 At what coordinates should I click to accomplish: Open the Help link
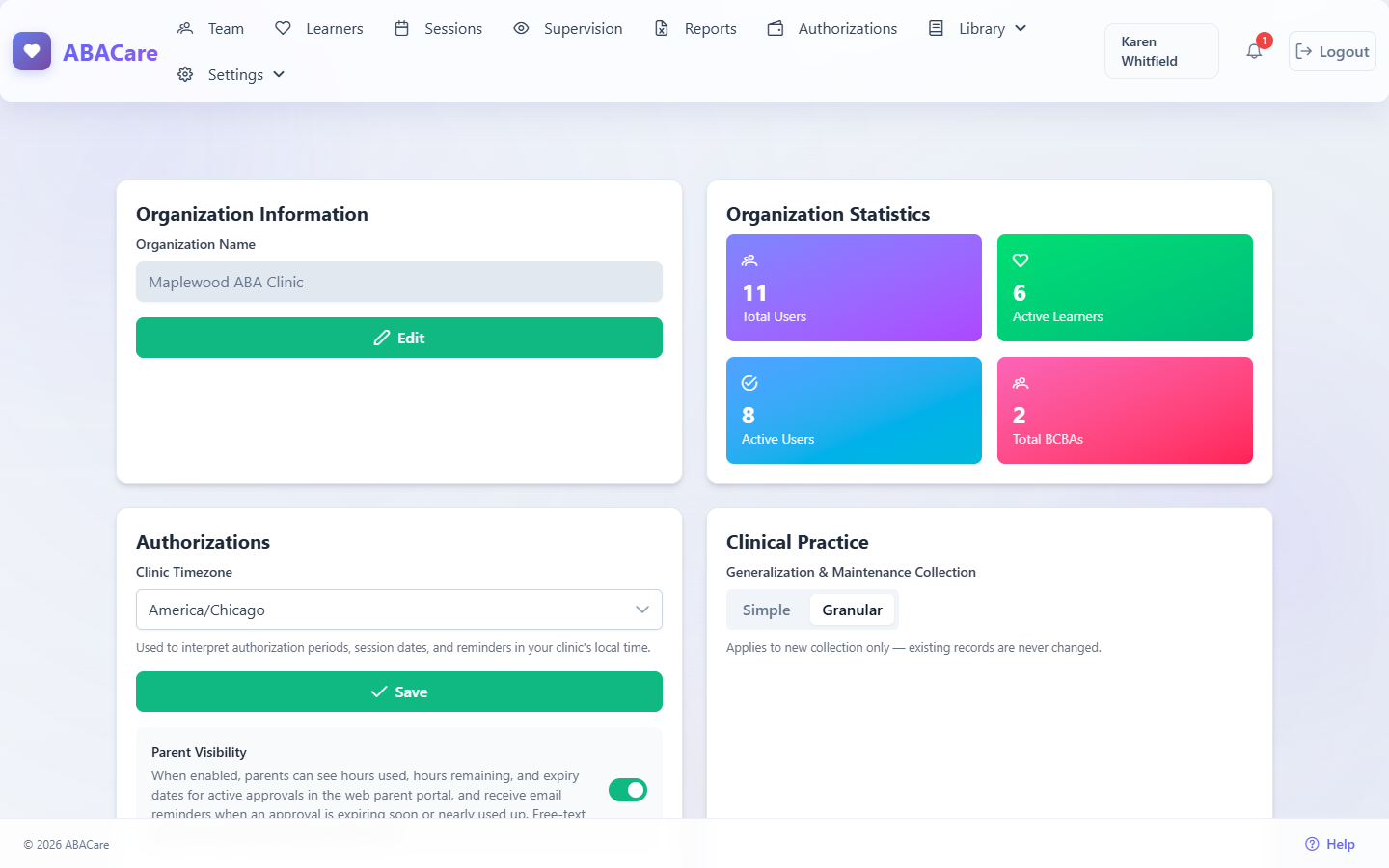1330,844
